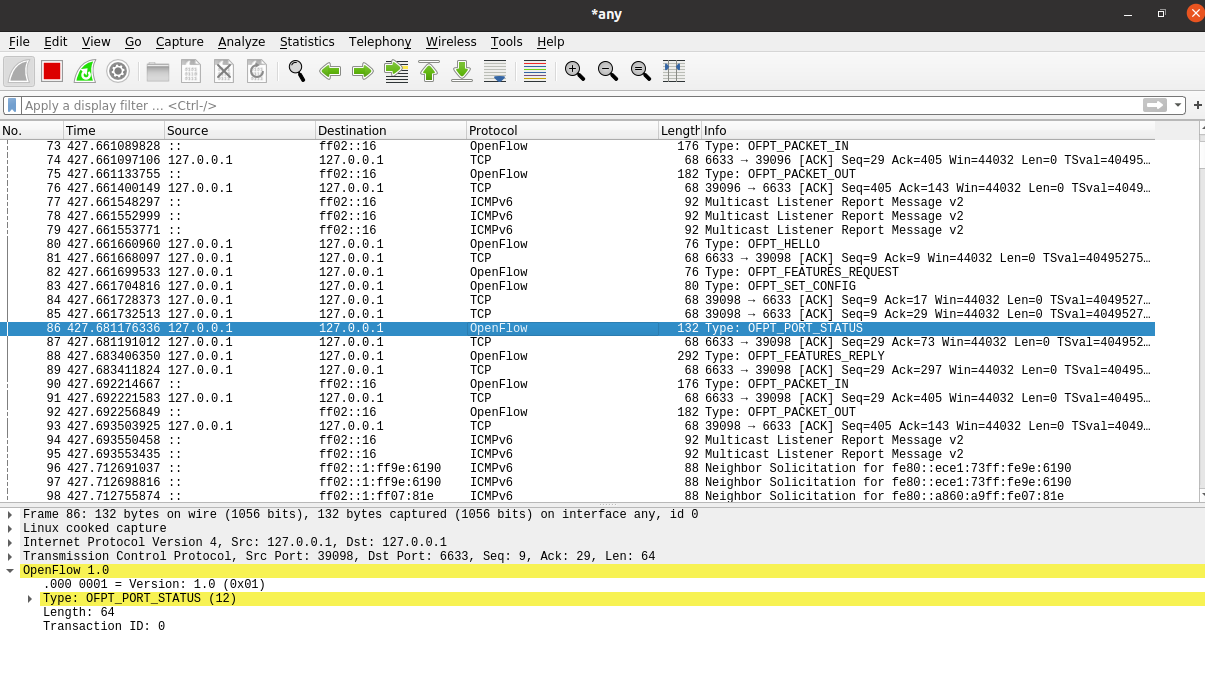1205x686 pixels.
Task: Open the Capture menu
Action: coord(180,42)
